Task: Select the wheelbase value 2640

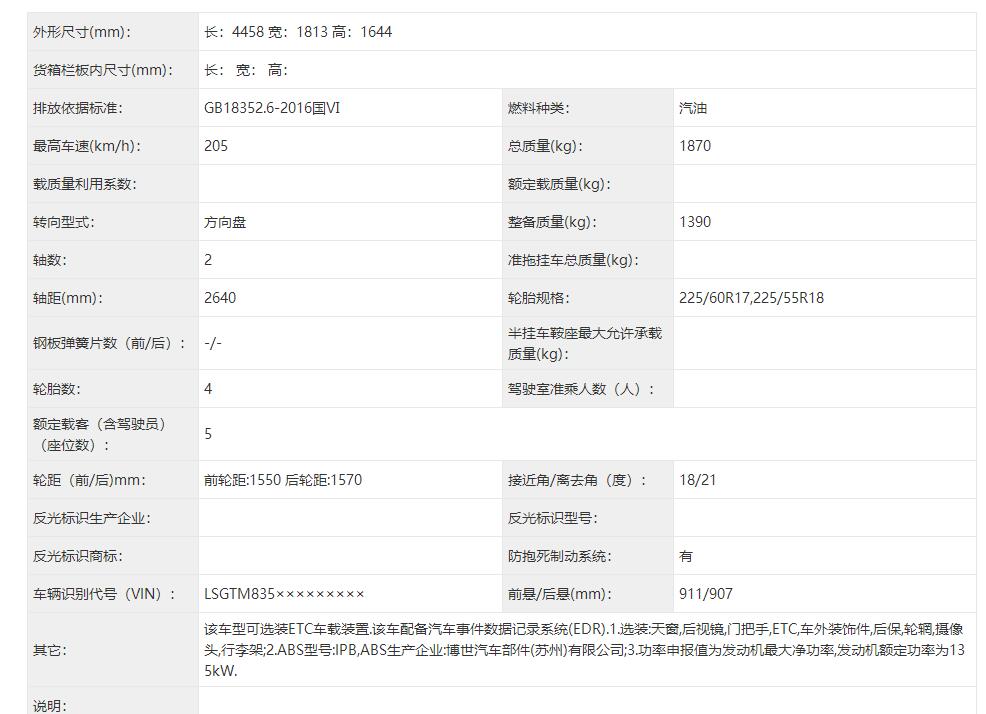Action: [x=220, y=298]
